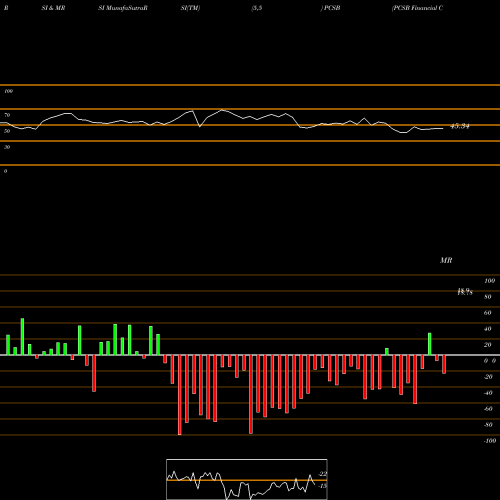Click the MR axis label -100
This screenshot has width=500, height=500.
(490, 441)
